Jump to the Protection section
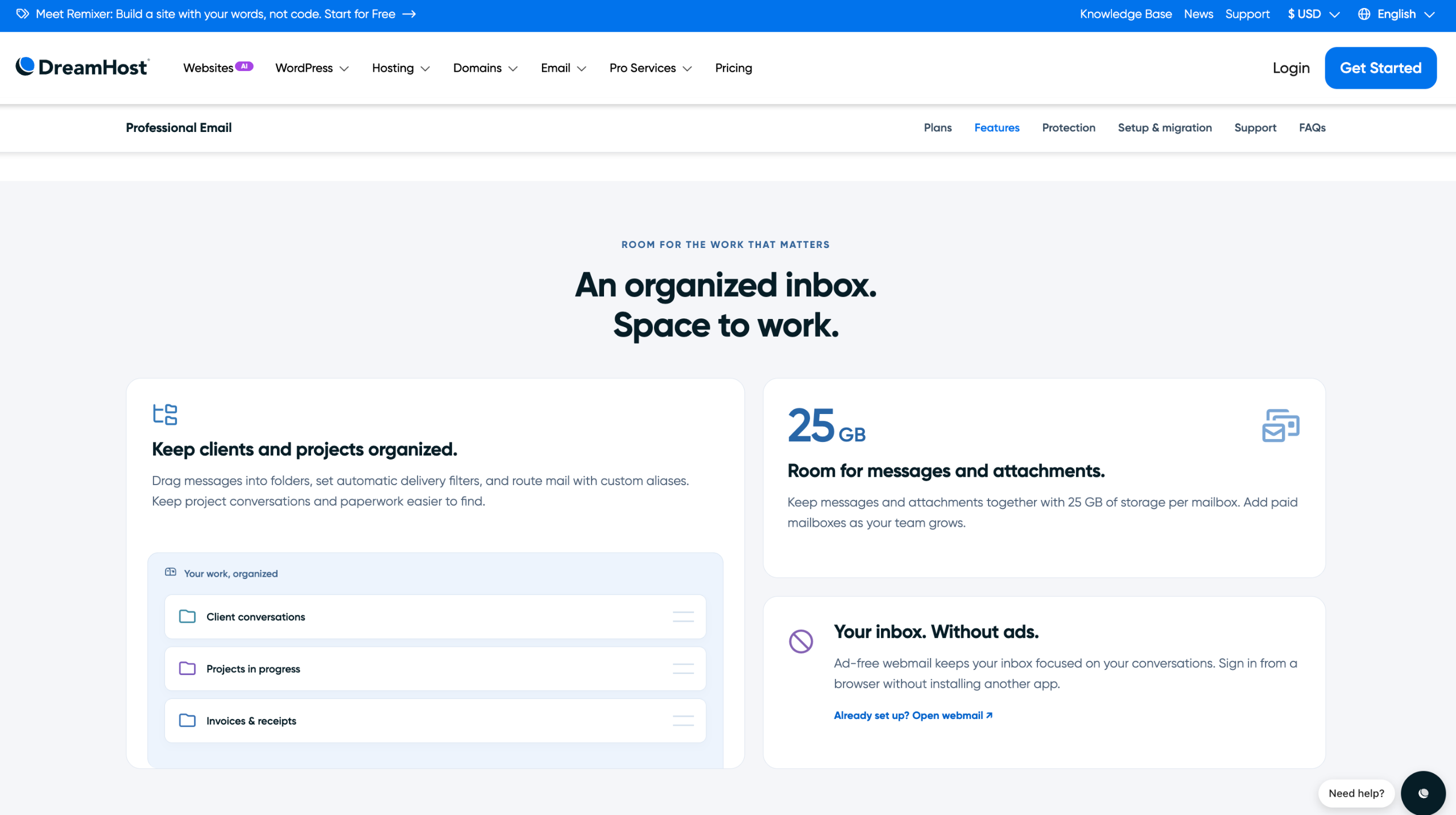The height and width of the screenshot is (815, 1456). pos(1069,127)
